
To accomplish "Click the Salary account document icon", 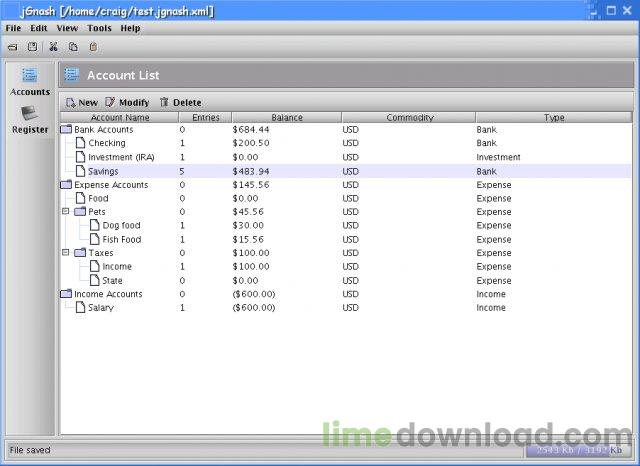I will (80, 307).
